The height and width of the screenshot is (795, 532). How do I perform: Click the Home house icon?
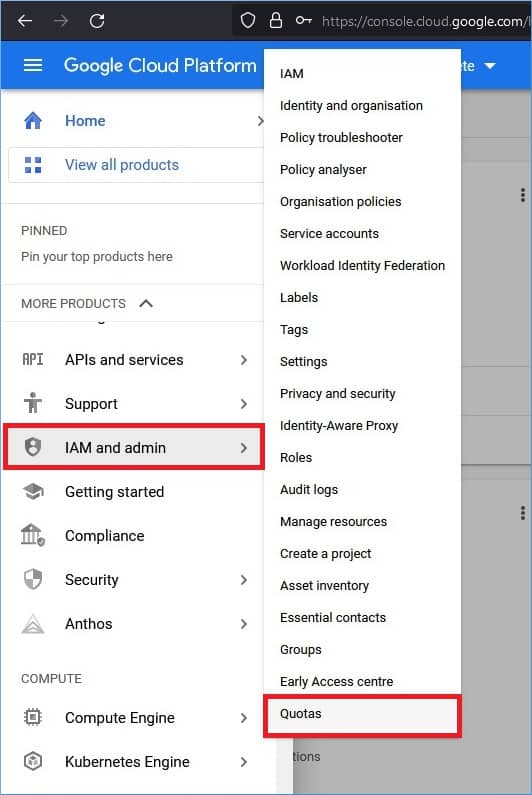point(33,121)
